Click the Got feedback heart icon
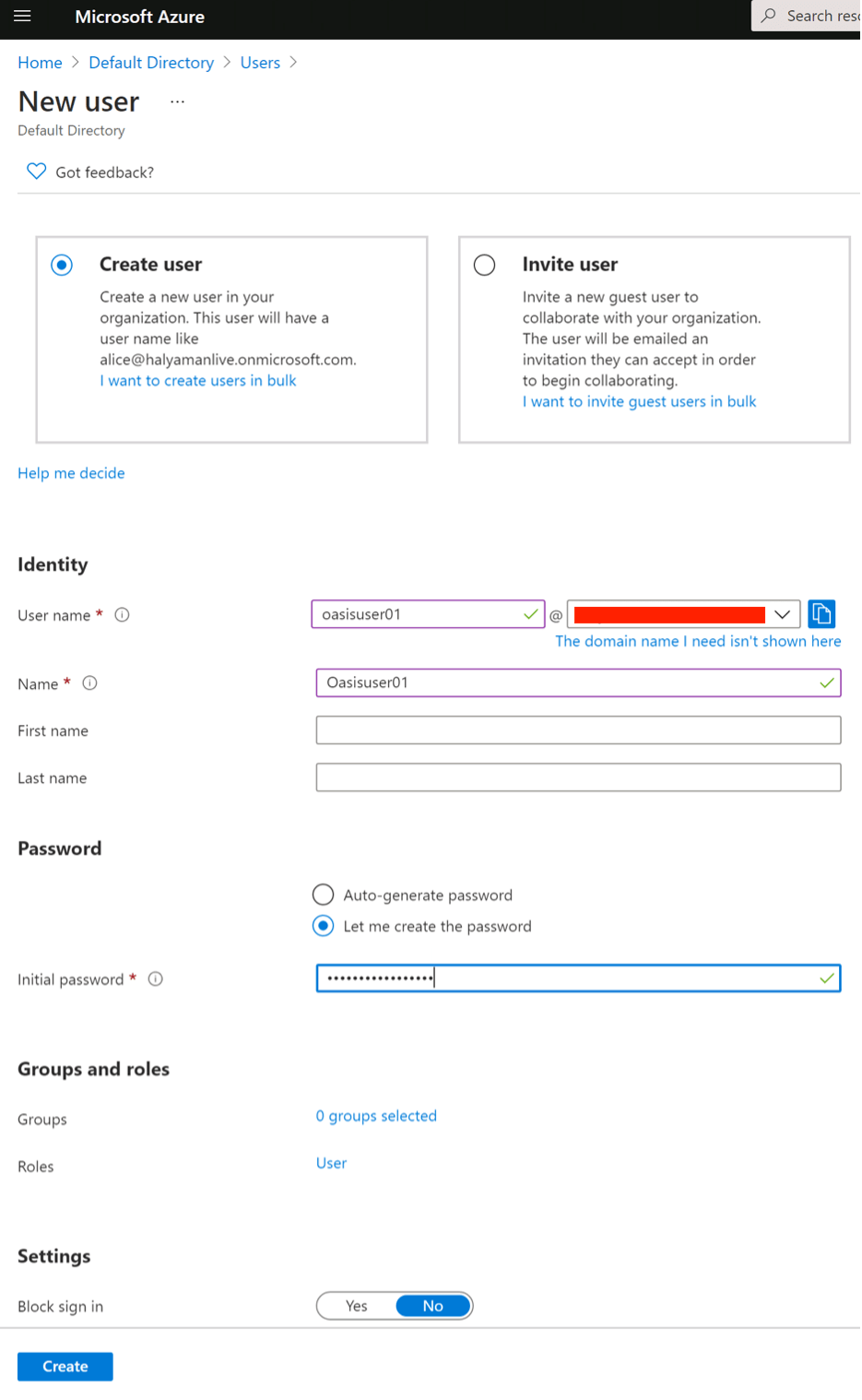 click(x=36, y=172)
